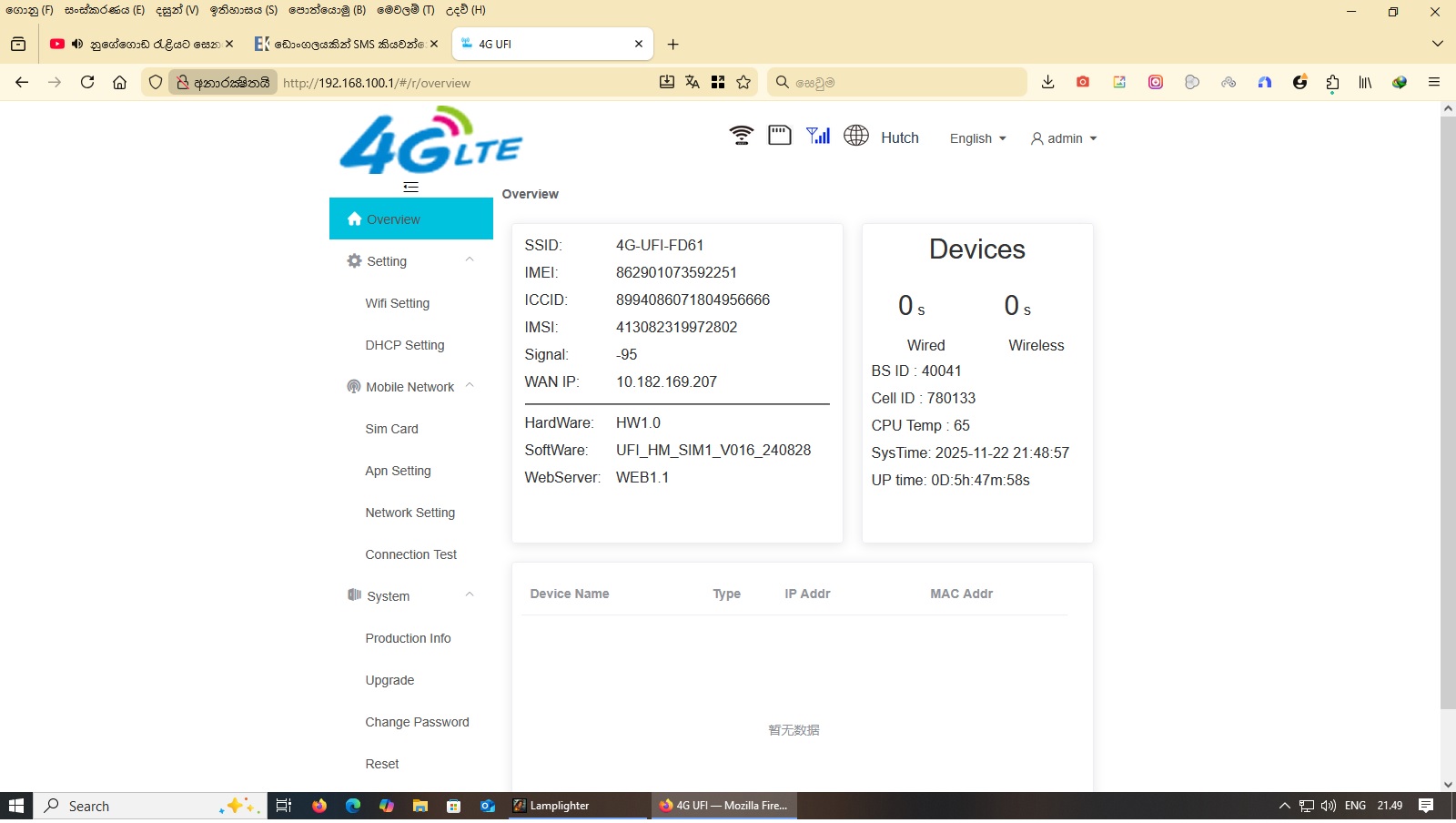Viewport: 1456px width, 823px height.
Task: Click the URL address field
Action: point(464,83)
